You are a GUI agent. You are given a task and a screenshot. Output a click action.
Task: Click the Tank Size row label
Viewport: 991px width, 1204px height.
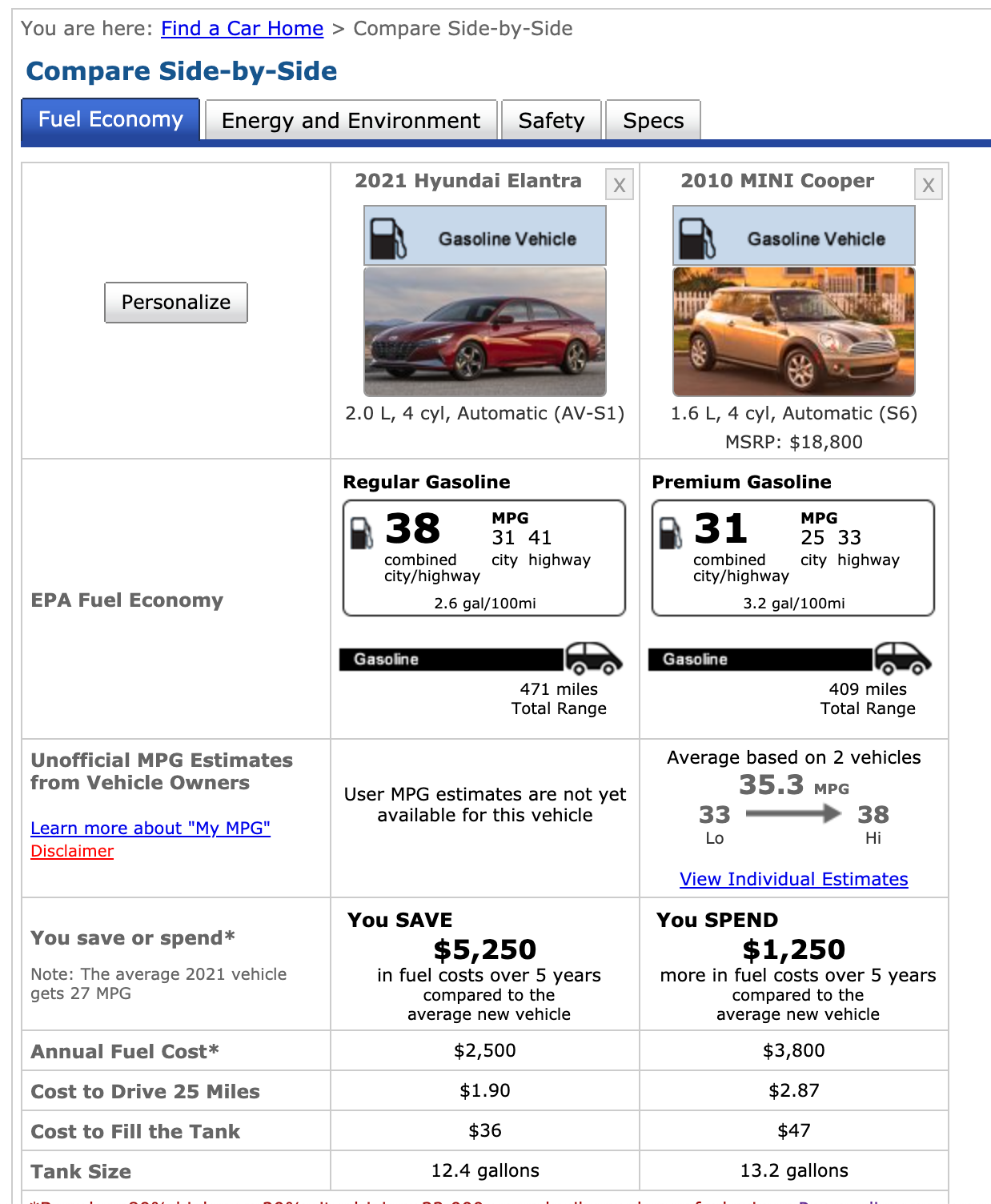click(81, 1172)
